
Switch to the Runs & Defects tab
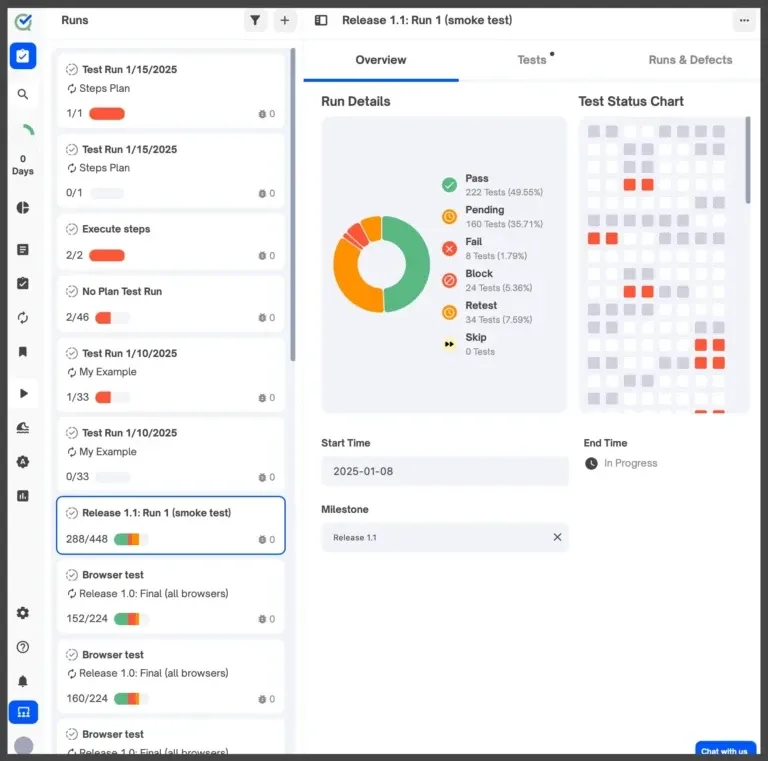(690, 60)
